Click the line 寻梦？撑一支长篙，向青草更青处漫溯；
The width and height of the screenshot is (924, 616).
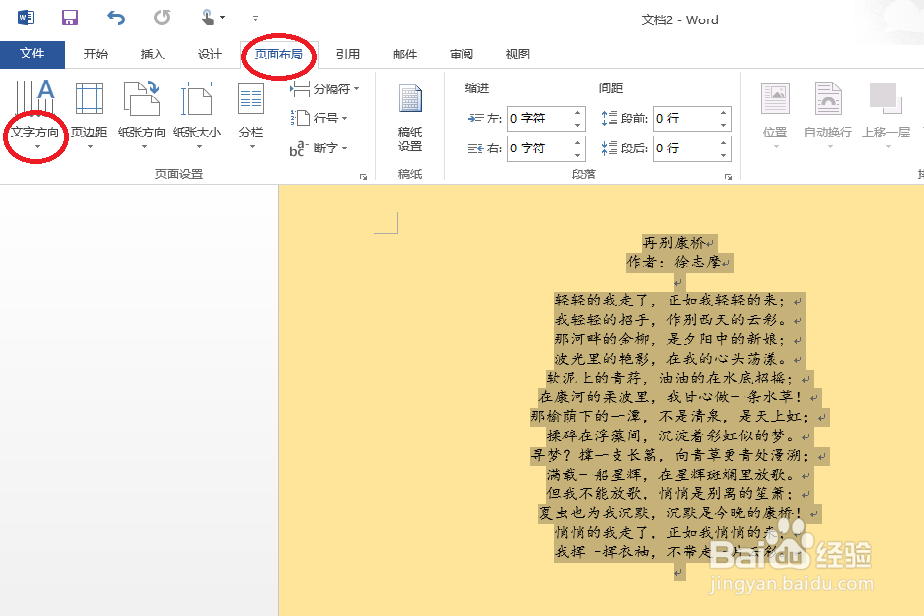point(670,456)
